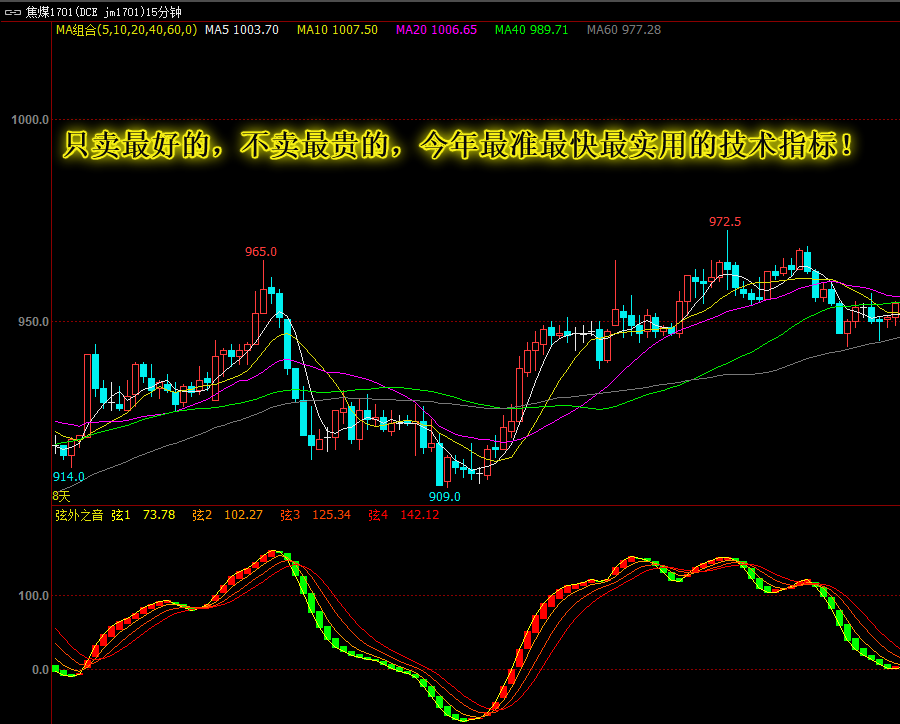The height and width of the screenshot is (724, 900).
Task: Select the 弦4 142.12 indicator value
Action: tap(404, 515)
